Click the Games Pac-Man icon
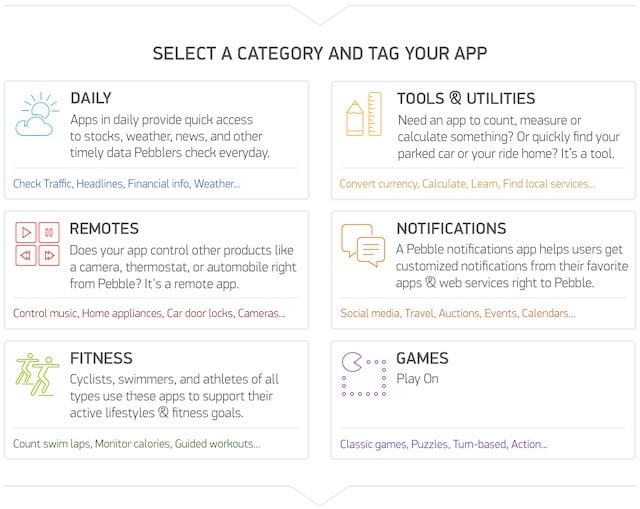Screen dimensions: 640x509 click(363, 374)
